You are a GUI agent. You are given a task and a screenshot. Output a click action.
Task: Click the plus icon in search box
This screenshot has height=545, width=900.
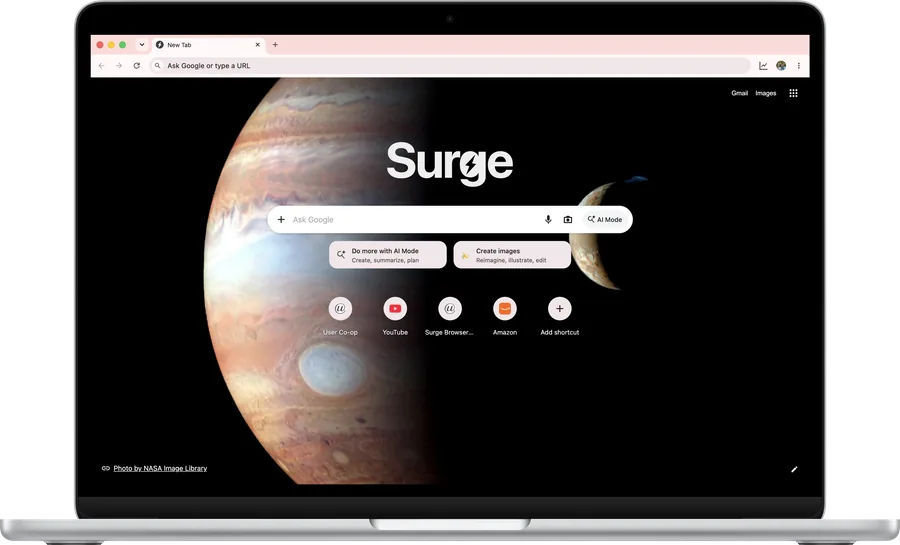[281, 220]
